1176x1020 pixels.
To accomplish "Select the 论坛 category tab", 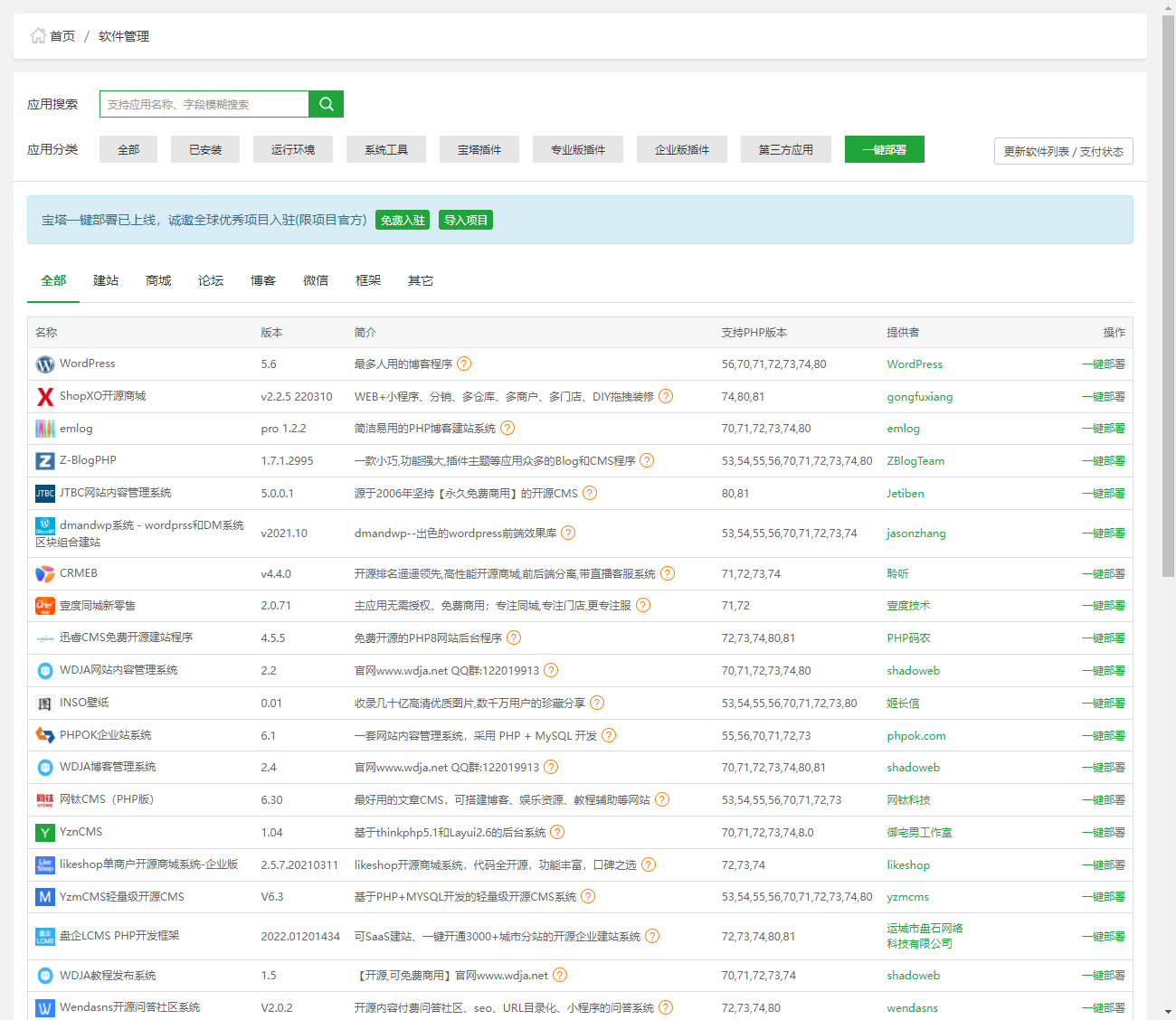I will pos(211,281).
